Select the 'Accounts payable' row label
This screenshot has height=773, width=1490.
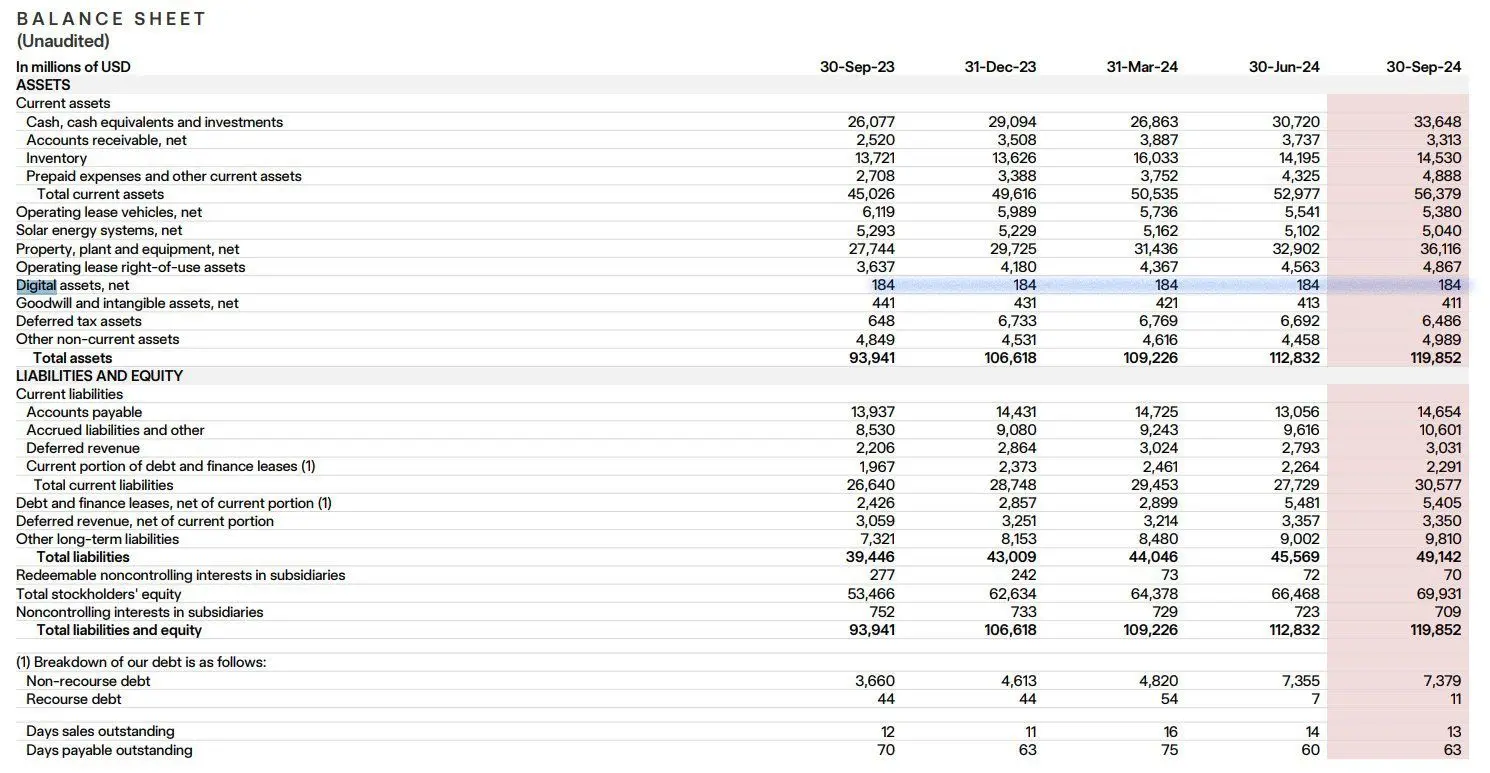[x=84, y=412]
